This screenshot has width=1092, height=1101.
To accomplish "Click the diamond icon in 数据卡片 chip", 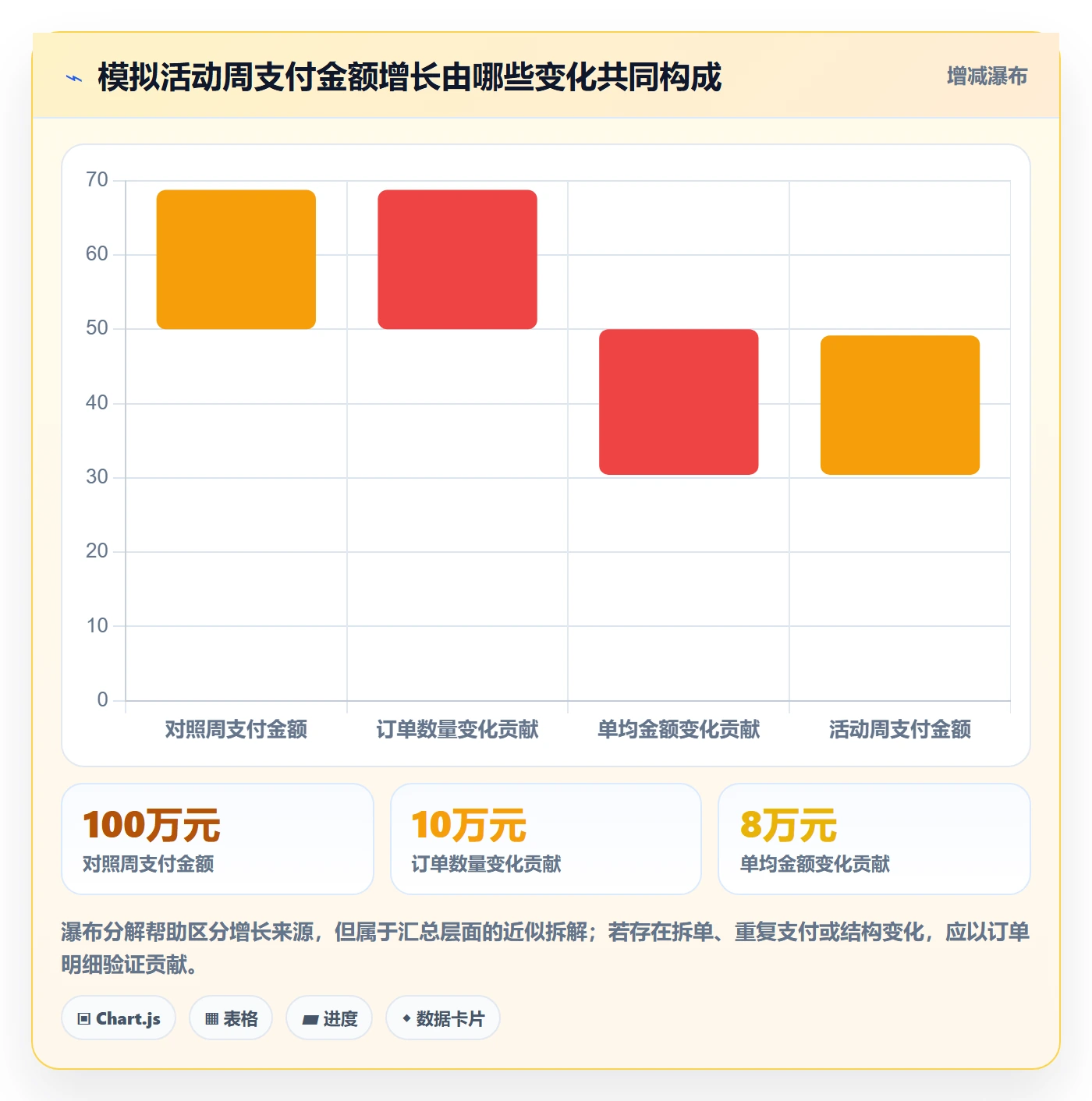I will pos(406,1018).
